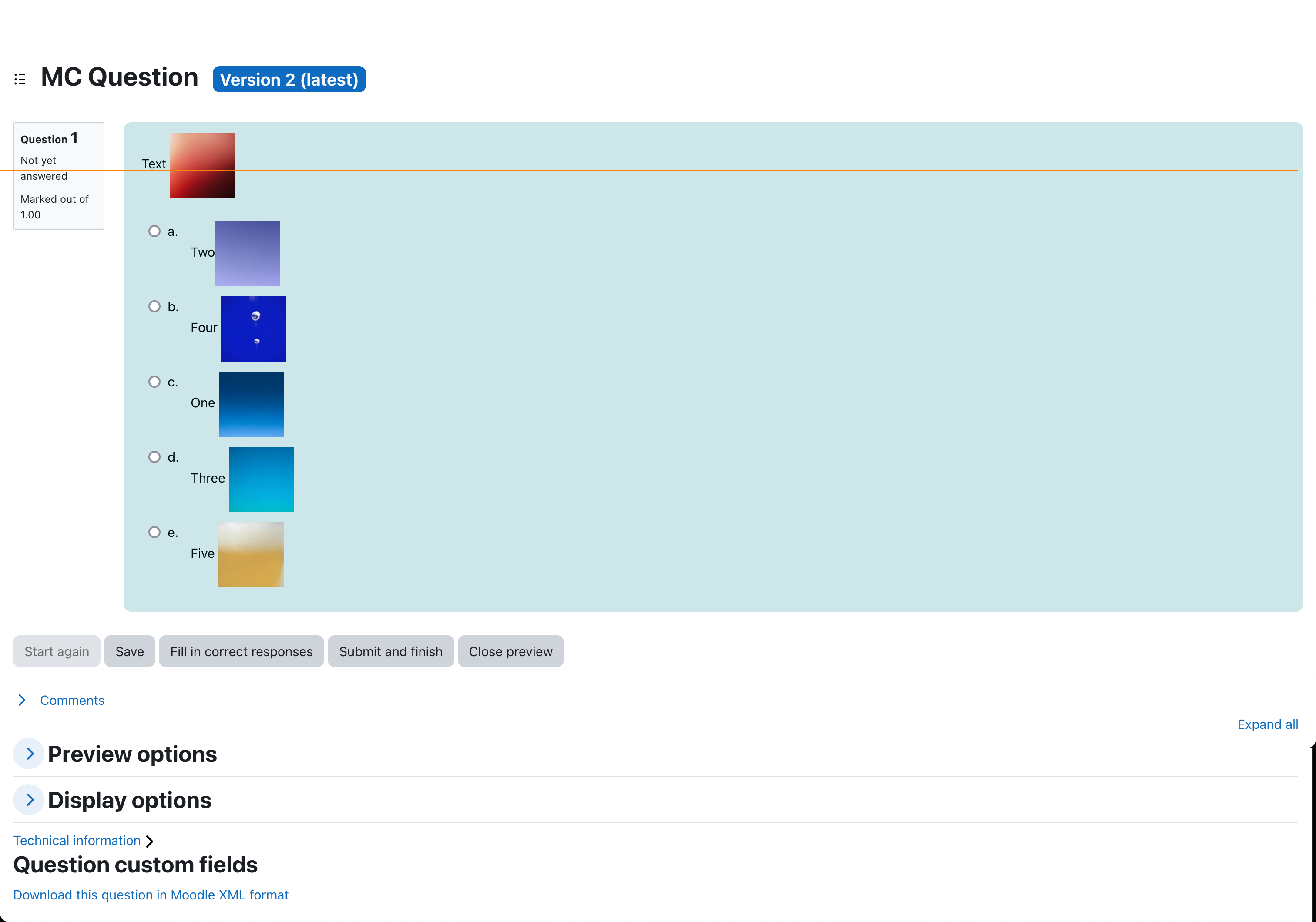Click the Preview options heading
Viewport: 1316px width, 922px height.
pyautogui.click(x=132, y=754)
